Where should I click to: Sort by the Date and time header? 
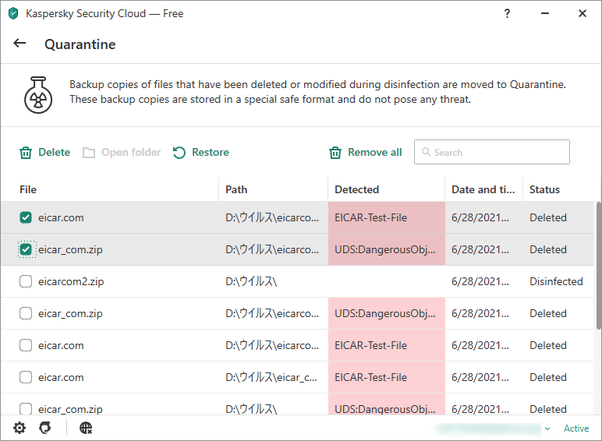coord(483,190)
